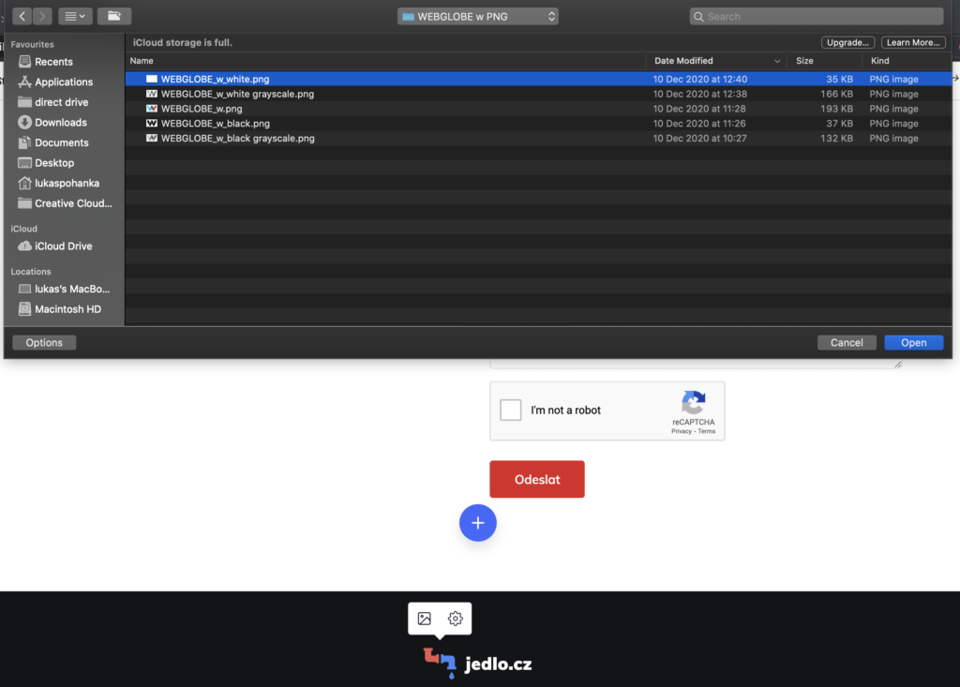Select WEBGLOBE_w_white grayscale.png file
The width and height of the screenshot is (960, 687).
coord(539,94)
